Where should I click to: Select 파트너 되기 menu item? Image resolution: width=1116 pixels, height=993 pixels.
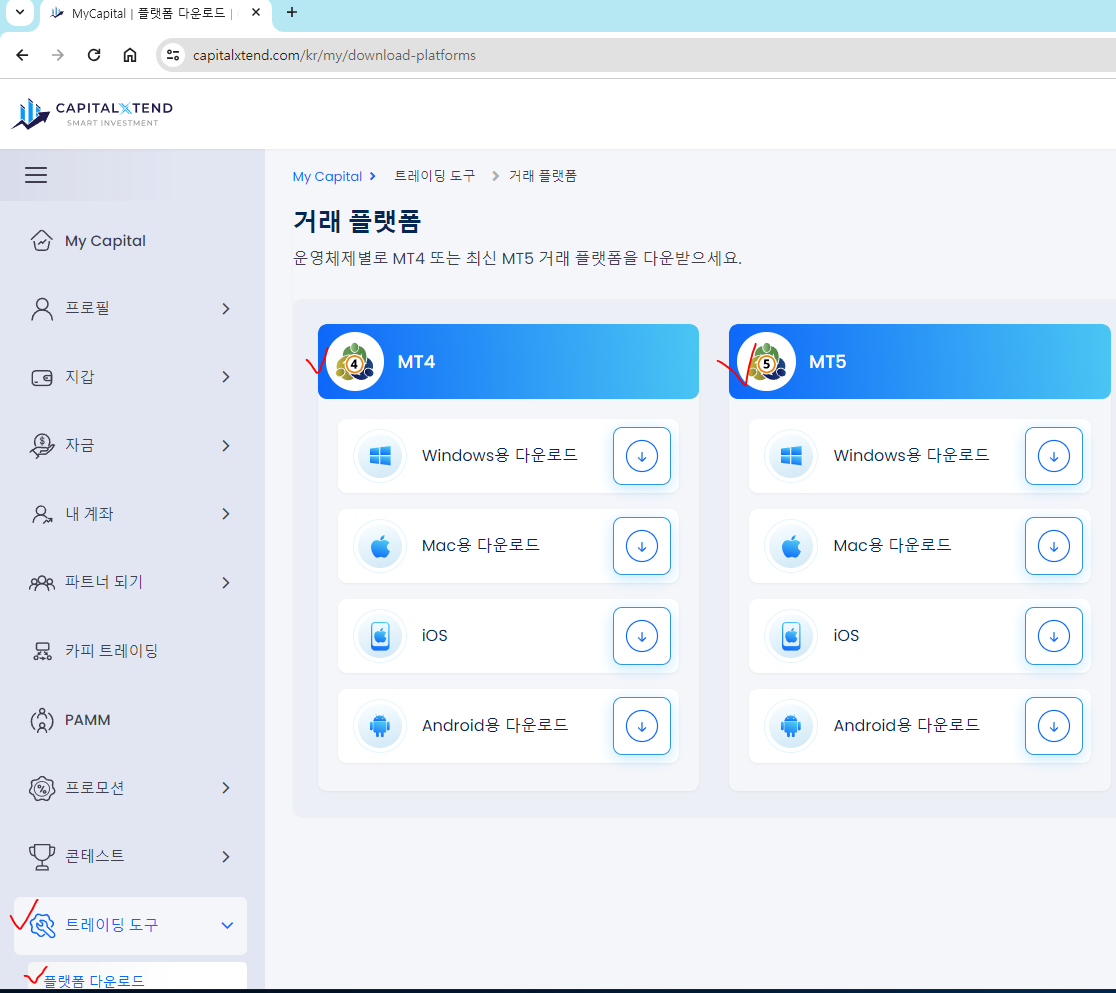point(131,583)
